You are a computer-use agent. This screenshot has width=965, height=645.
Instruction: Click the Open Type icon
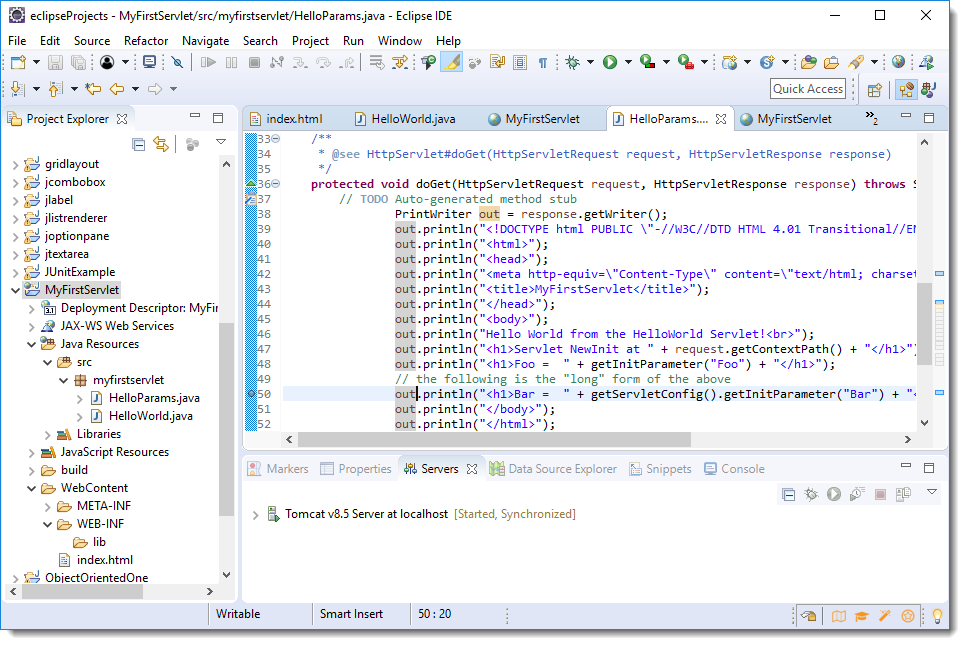(809, 62)
